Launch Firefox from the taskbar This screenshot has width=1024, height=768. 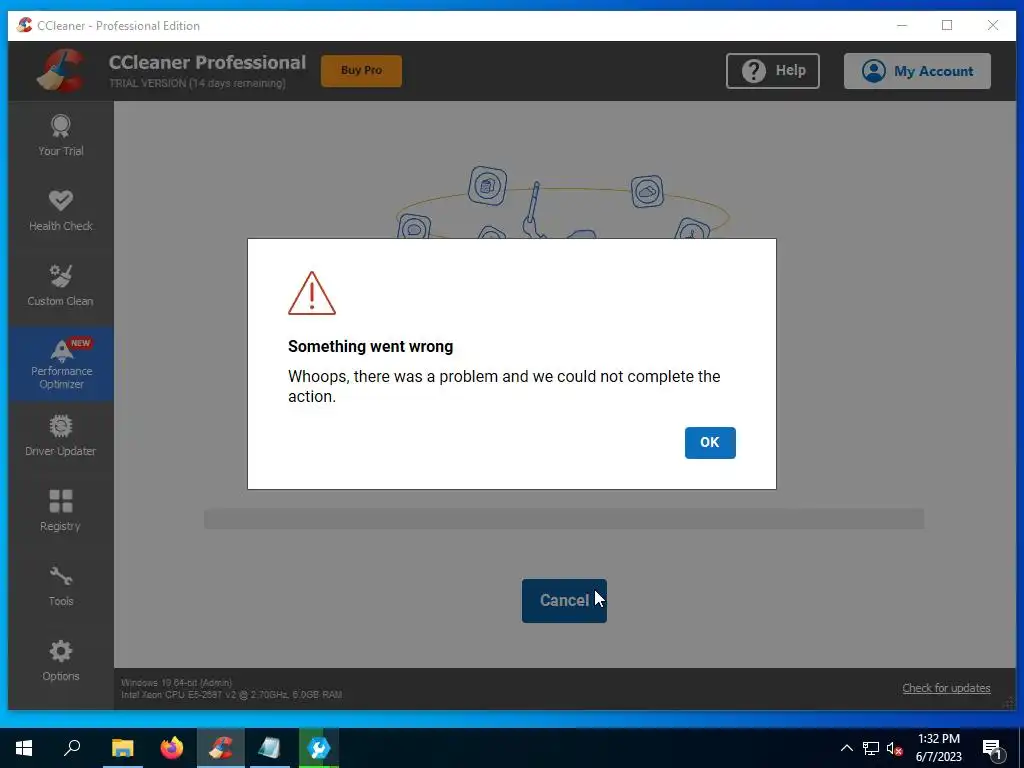172,748
